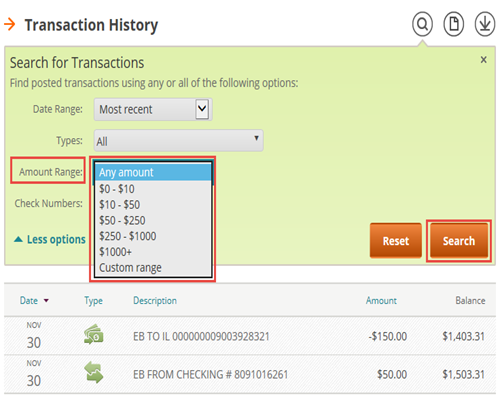Click the cash transfer icon for -$150.00
The image size is (500, 400).
tap(94, 334)
